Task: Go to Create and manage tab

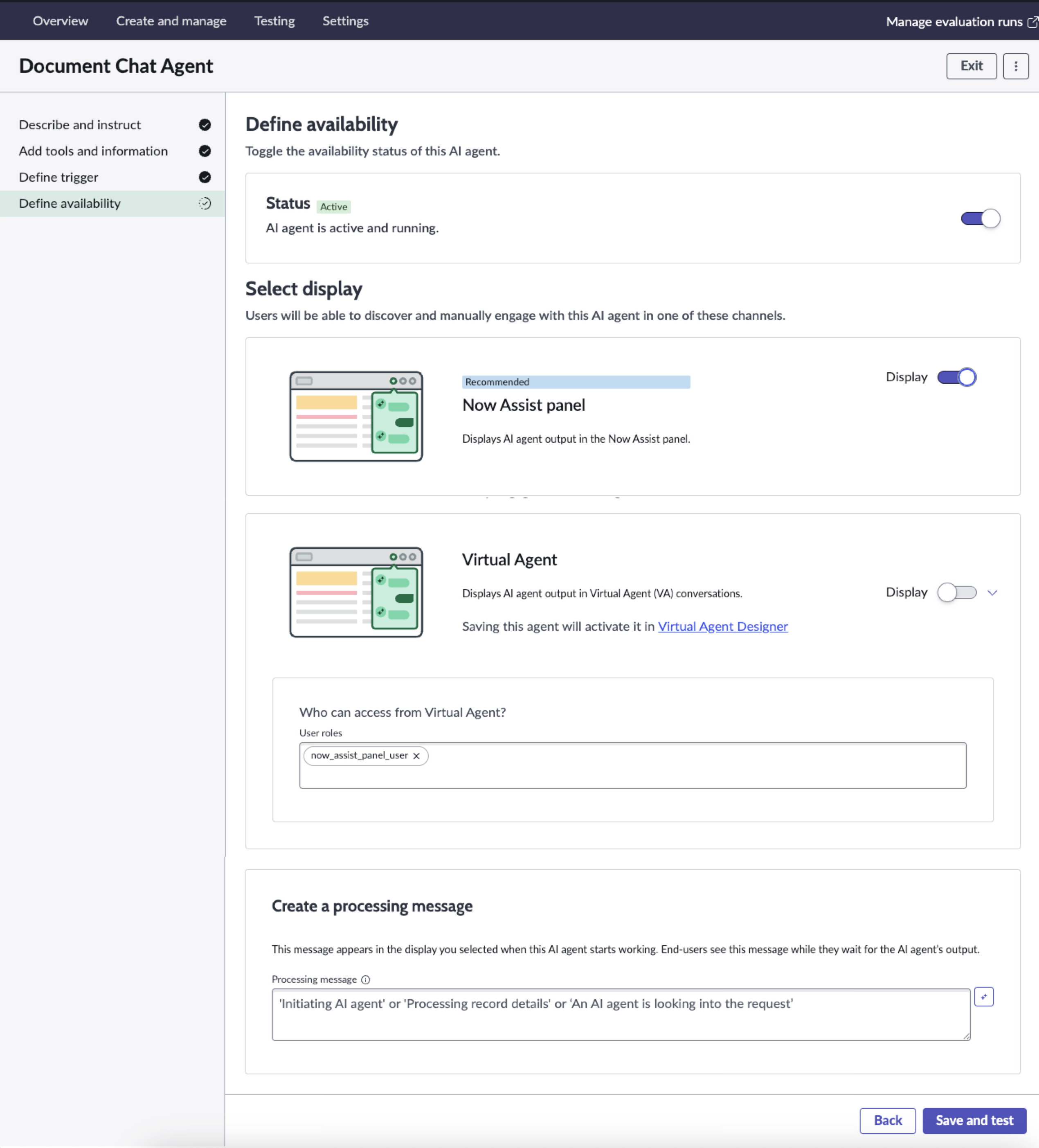Action: click(171, 21)
